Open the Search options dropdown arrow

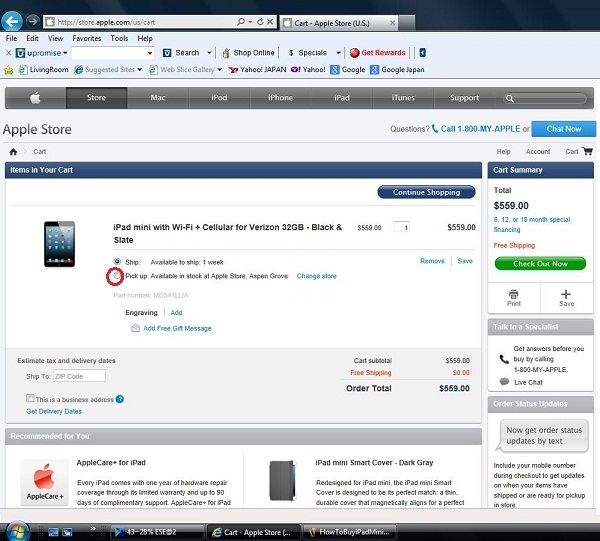pyautogui.click(x=209, y=53)
